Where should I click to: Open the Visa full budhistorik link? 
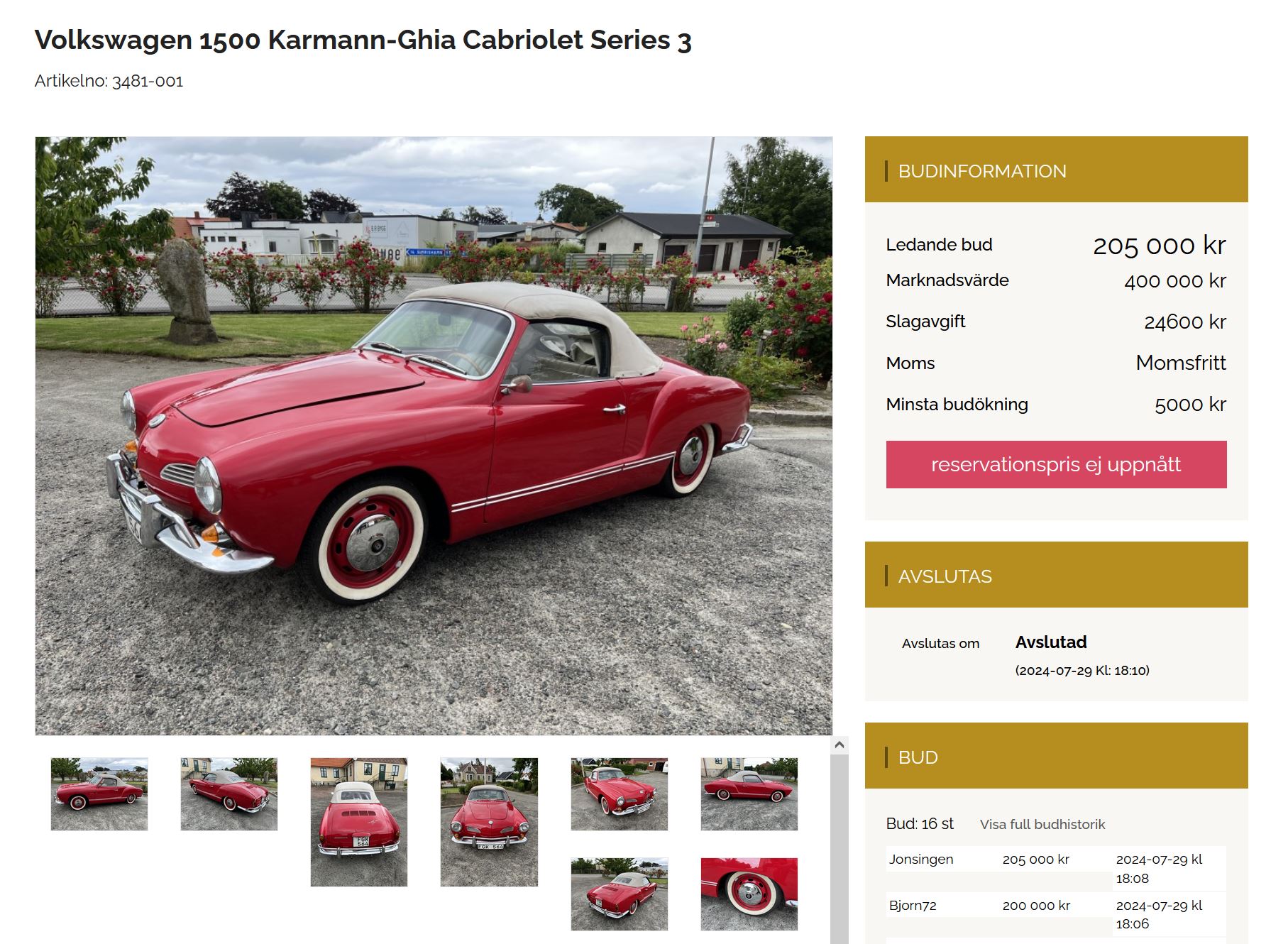point(1042,824)
